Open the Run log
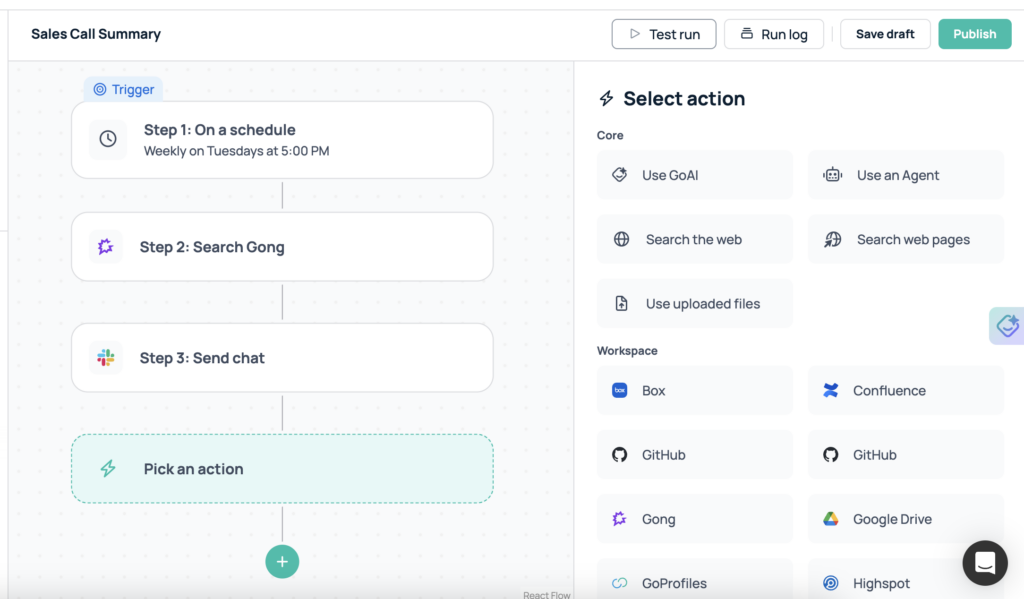1024x599 pixels. (x=773, y=34)
